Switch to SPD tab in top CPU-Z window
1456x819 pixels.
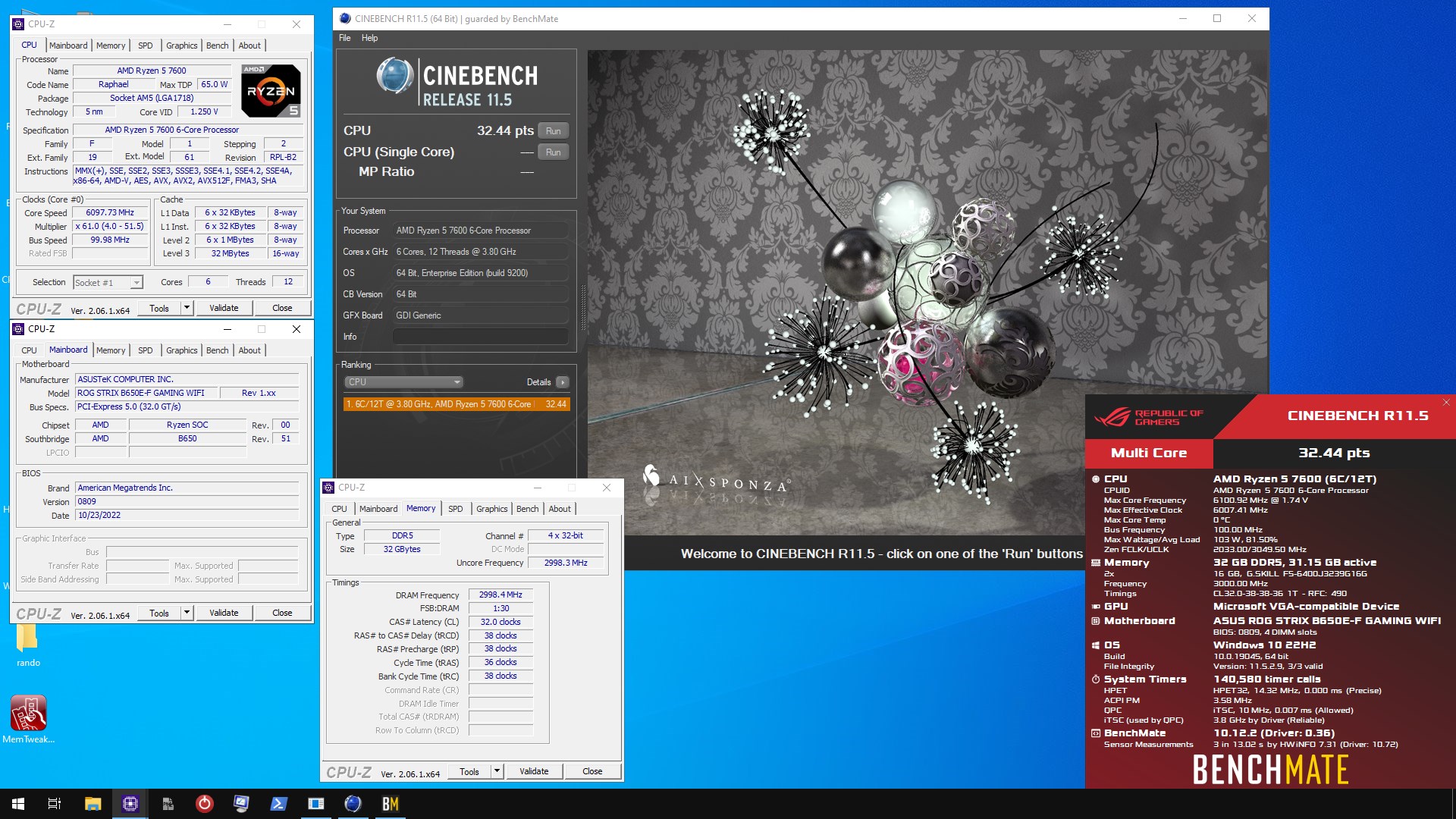click(x=145, y=45)
